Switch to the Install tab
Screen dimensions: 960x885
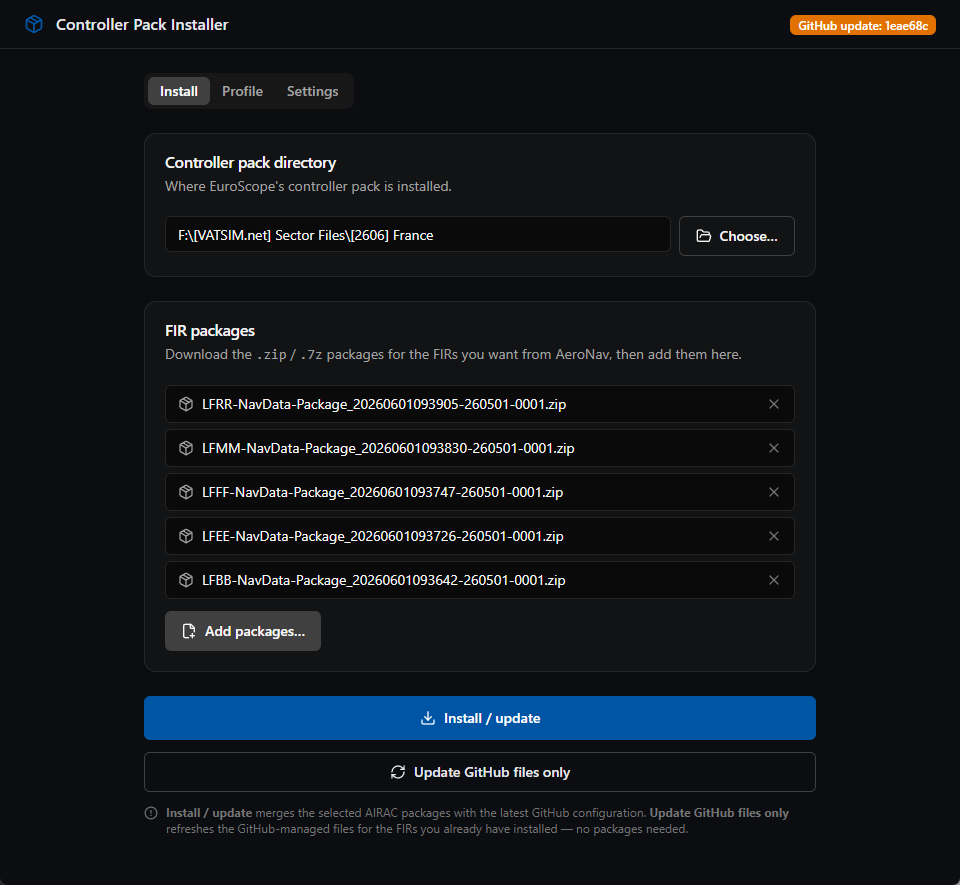(x=179, y=91)
